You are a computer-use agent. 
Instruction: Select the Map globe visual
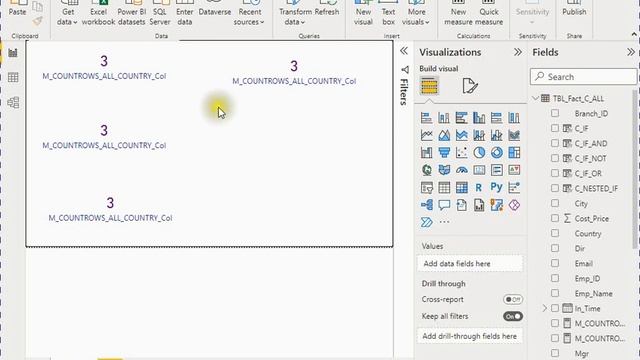click(427, 170)
